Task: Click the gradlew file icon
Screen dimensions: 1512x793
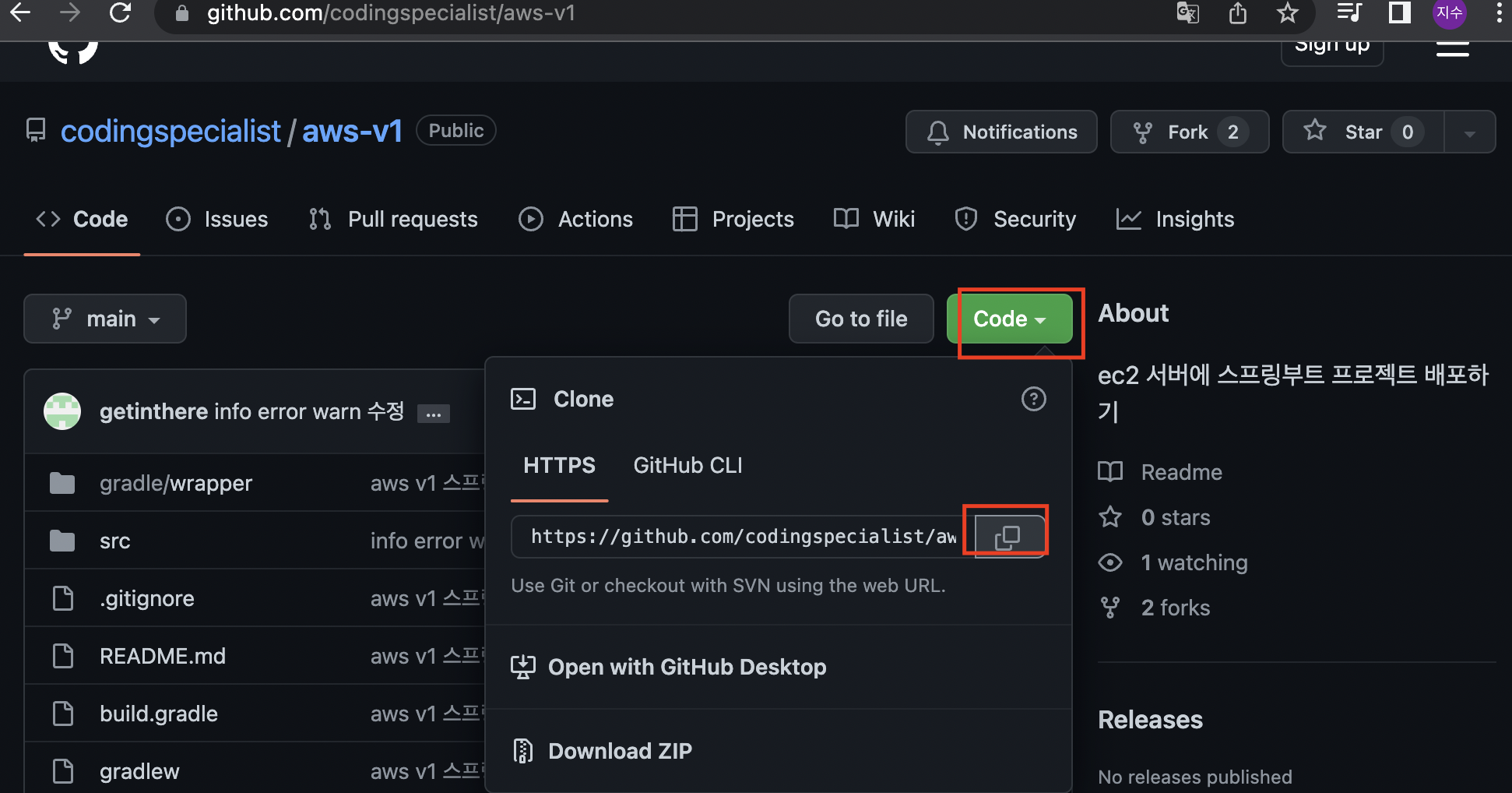Action: [x=63, y=771]
